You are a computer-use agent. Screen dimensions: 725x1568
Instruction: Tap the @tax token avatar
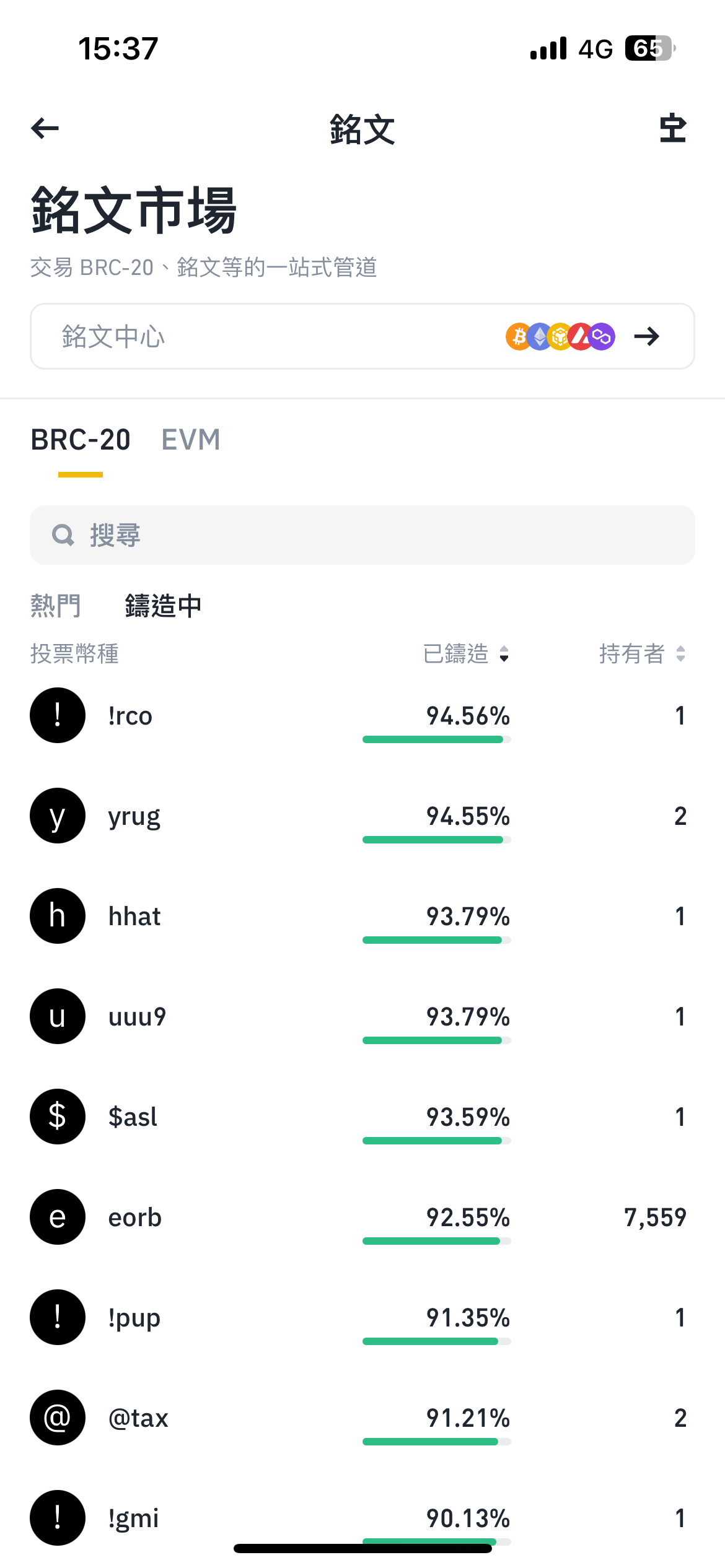58,1418
